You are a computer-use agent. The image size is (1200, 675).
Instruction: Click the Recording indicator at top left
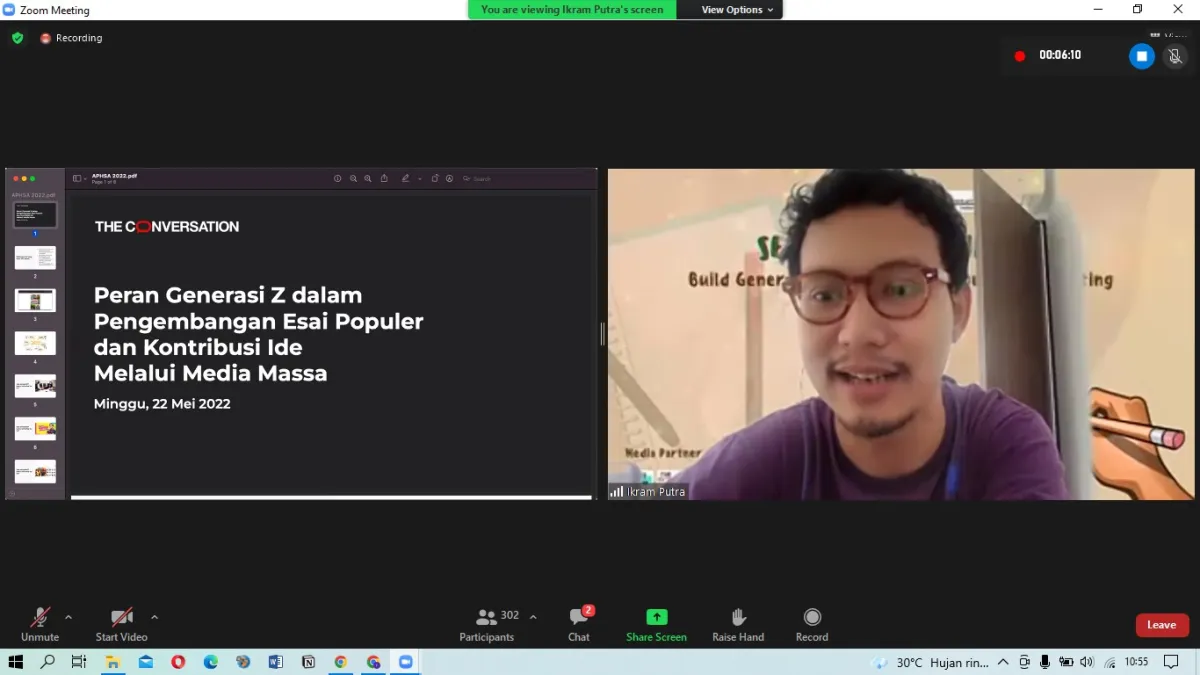pyautogui.click(x=71, y=37)
